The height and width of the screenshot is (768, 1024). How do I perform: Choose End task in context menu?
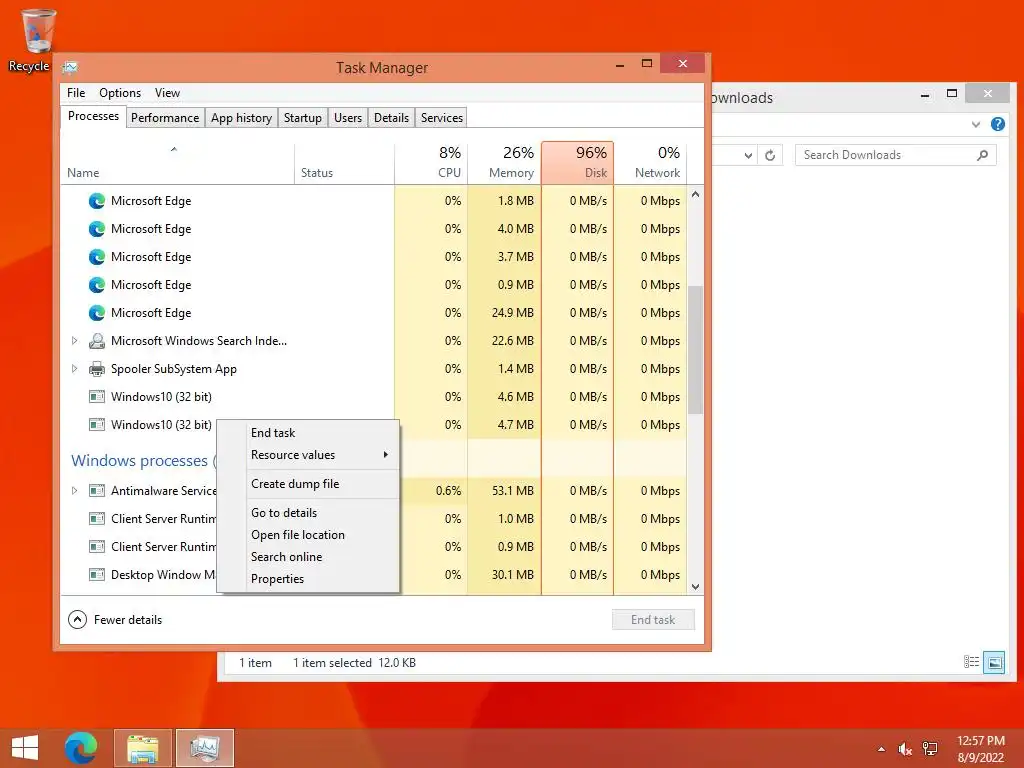308,433
